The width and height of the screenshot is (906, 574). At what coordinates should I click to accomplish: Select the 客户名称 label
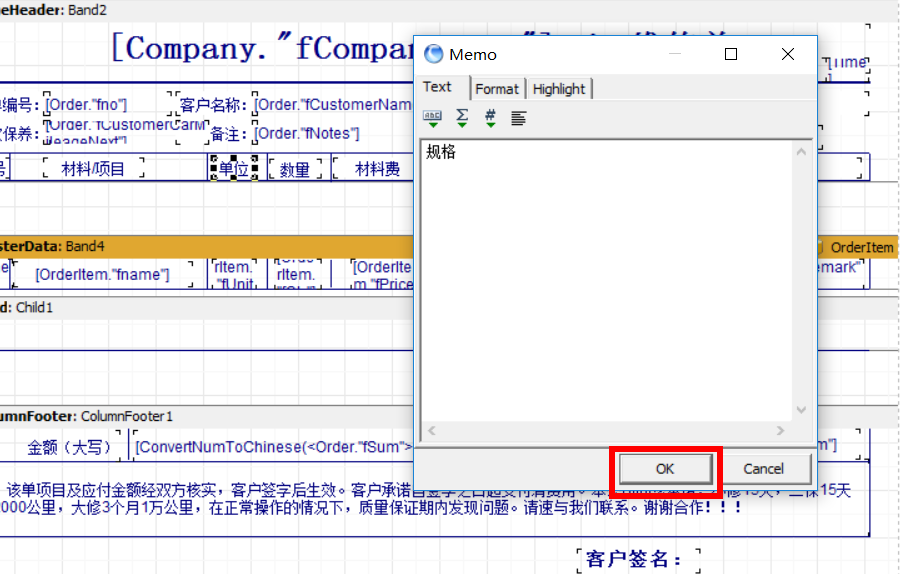tap(213, 105)
